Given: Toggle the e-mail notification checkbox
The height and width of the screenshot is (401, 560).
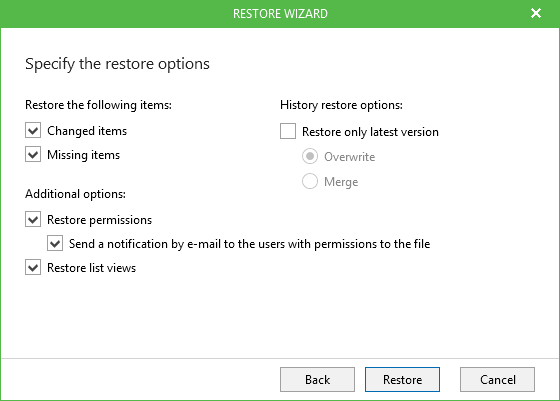Looking at the screenshot, I should pos(55,244).
